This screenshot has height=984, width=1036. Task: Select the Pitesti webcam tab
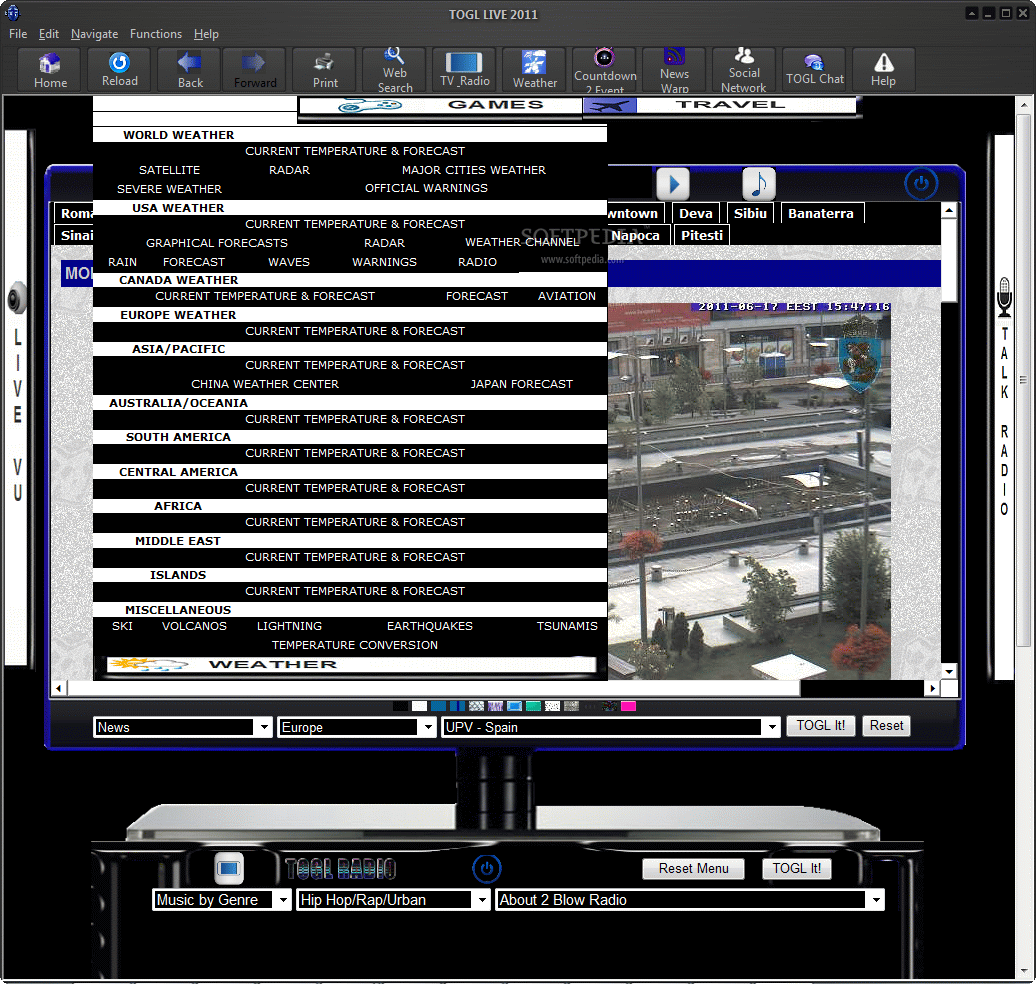702,235
